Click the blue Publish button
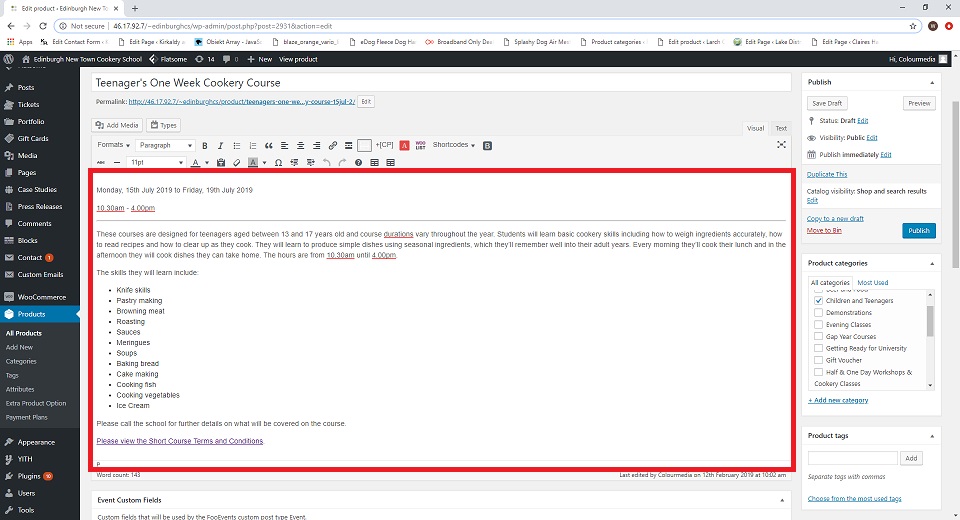Image resolution: width=960 pixels, height=520 pixels. (x=918, y=231)
